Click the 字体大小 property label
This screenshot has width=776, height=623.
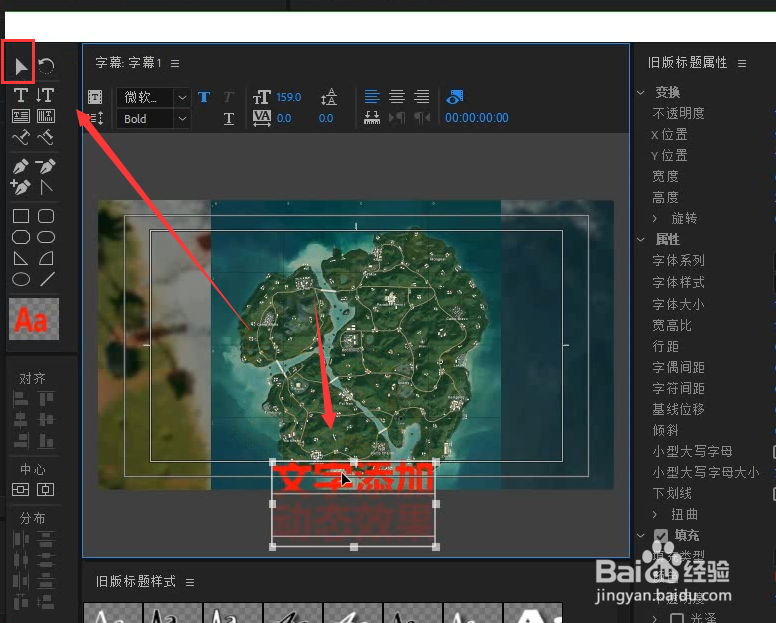click(679, 304)
